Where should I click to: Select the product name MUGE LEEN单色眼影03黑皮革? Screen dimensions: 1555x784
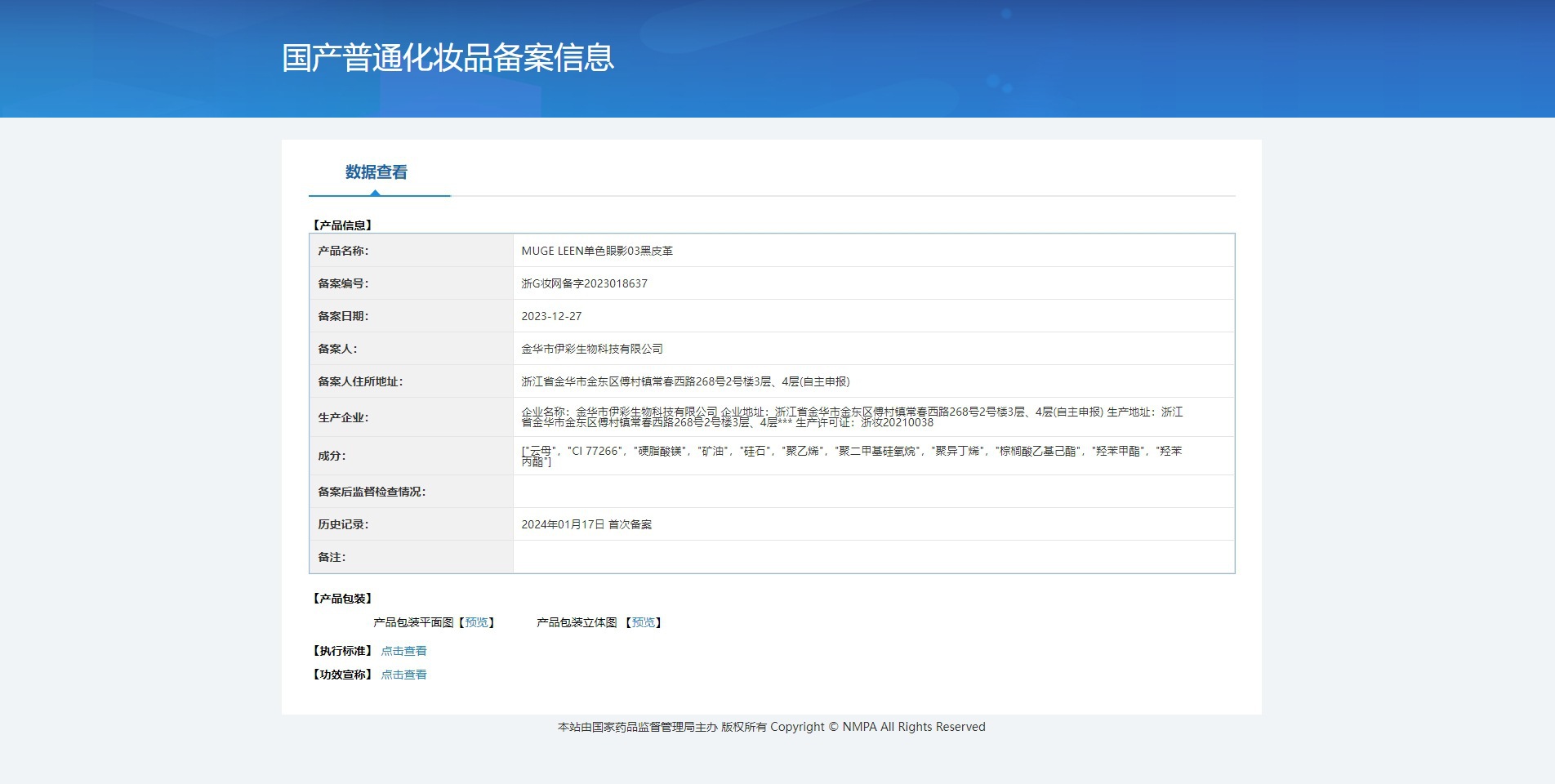(x=597, y=251)
